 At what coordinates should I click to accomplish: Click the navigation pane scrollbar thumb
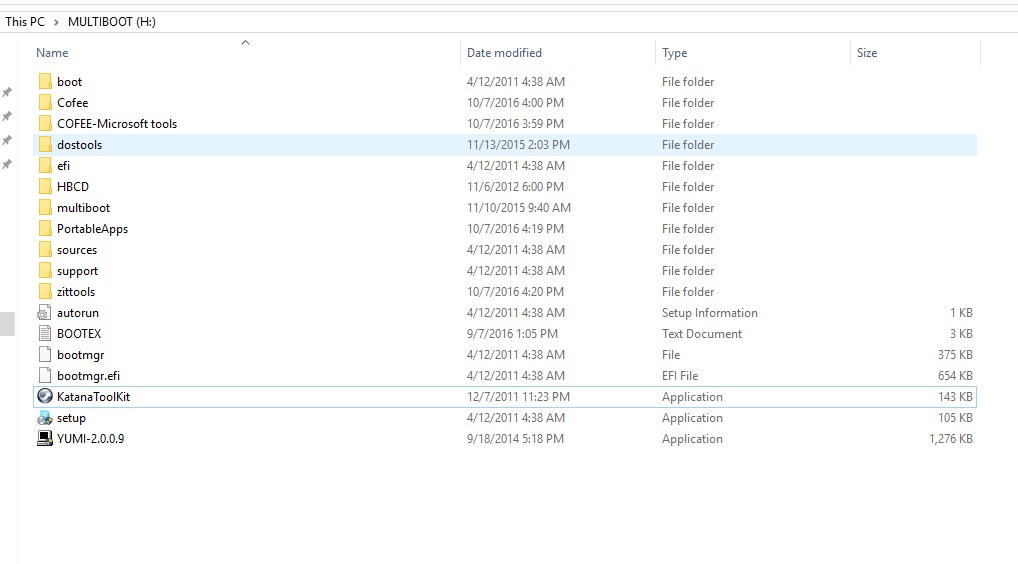click(x=7, y=324)
